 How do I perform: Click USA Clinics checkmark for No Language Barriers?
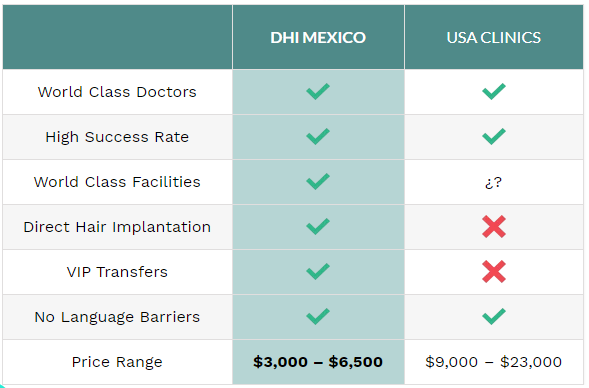[x=494, y=317]
